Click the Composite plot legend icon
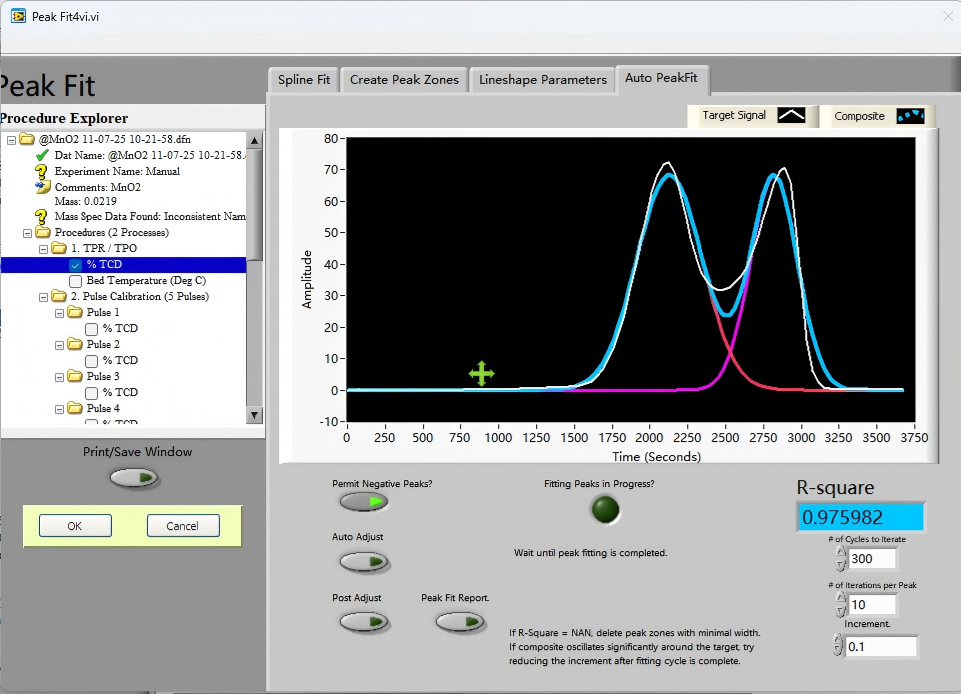Image resolution: width=961 pixels, height=694 pixels. tap(910, 116)
